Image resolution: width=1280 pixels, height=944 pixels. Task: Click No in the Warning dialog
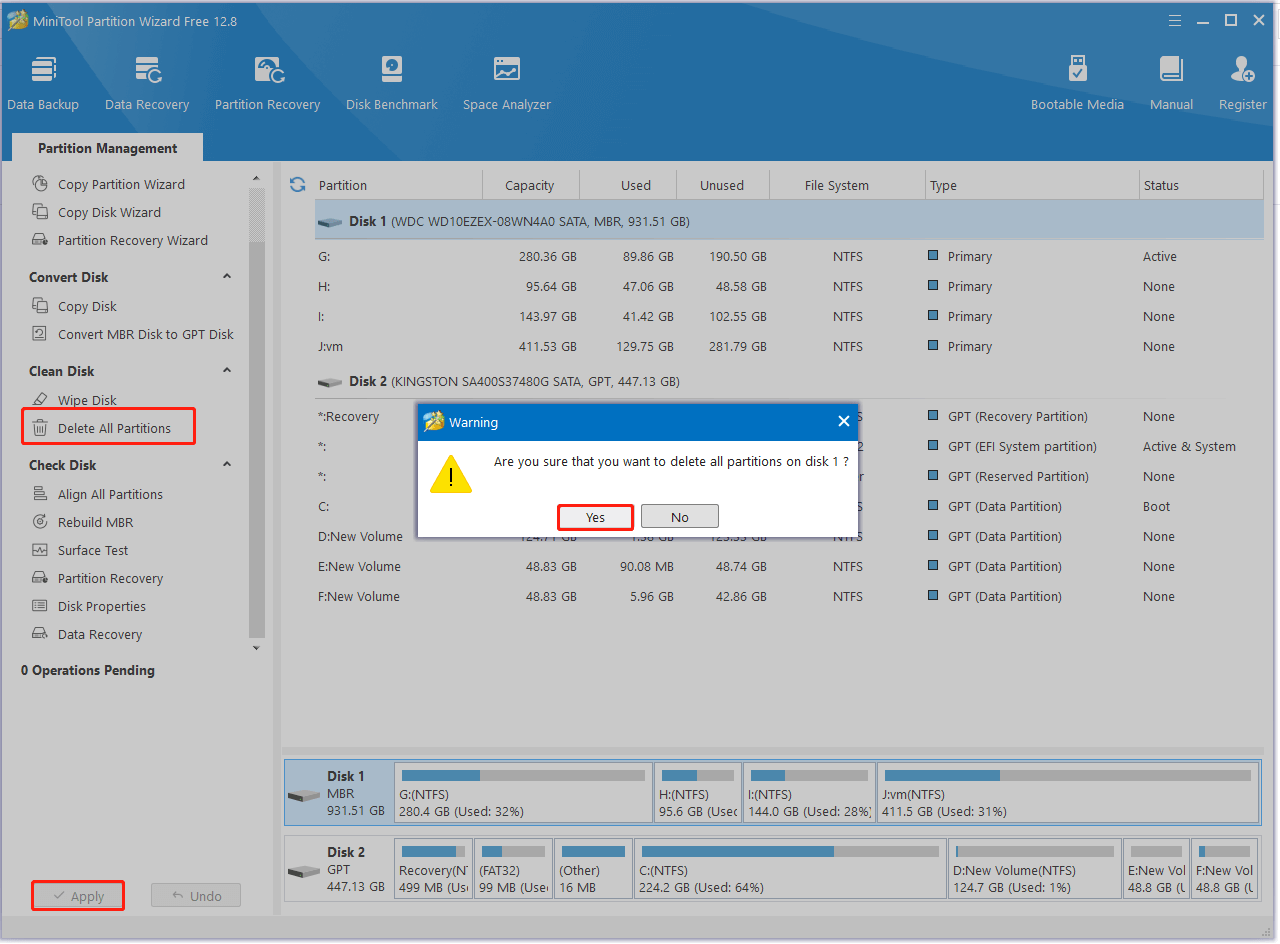680,517
